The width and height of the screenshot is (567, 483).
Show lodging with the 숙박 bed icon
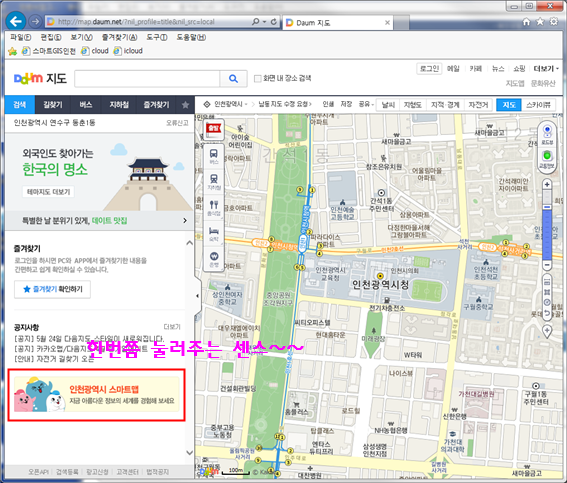pos(214,234)
